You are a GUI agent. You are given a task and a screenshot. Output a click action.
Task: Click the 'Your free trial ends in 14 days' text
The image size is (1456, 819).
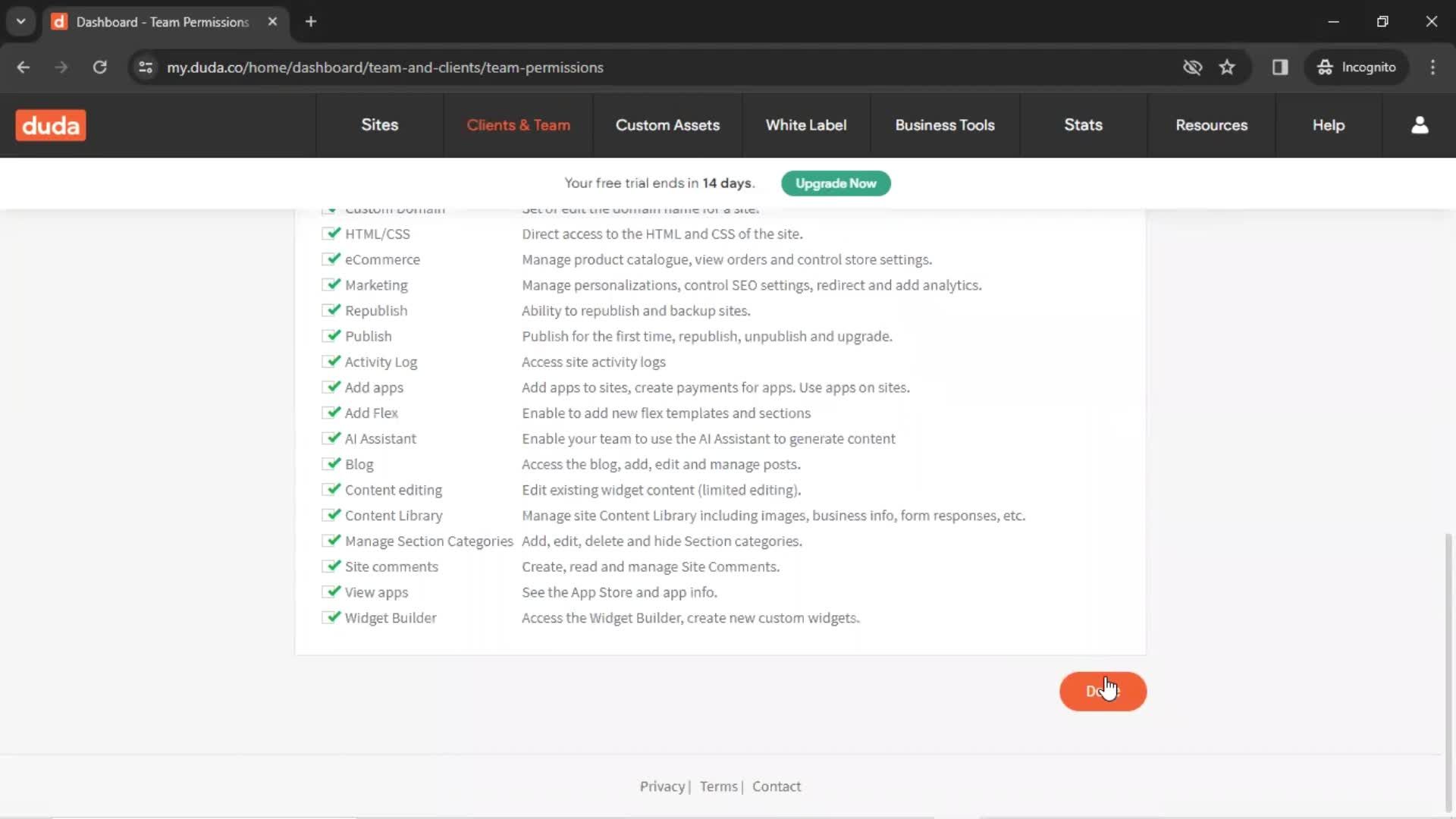[660, 184]
